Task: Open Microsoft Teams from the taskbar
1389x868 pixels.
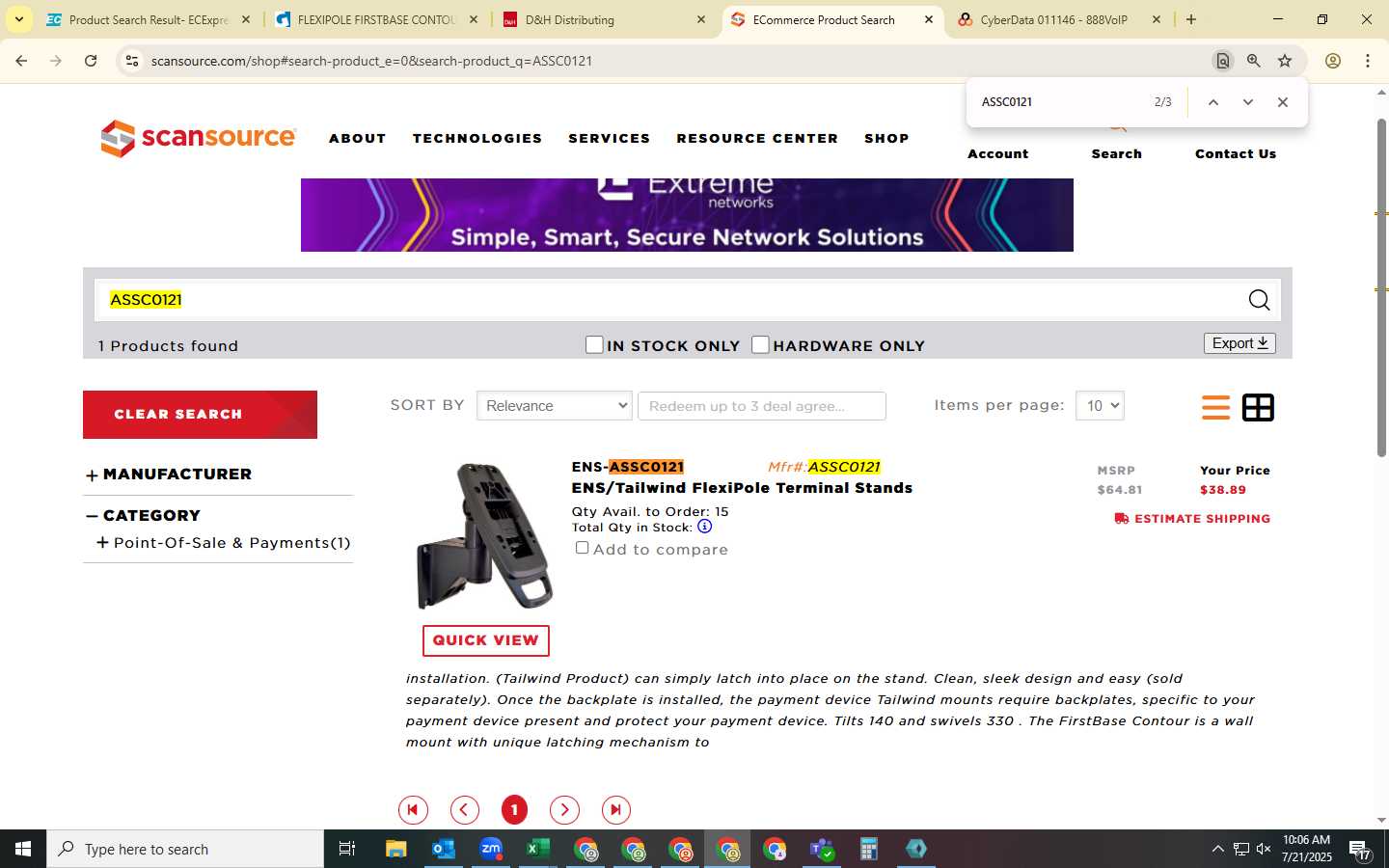Action: coord(822,849)
